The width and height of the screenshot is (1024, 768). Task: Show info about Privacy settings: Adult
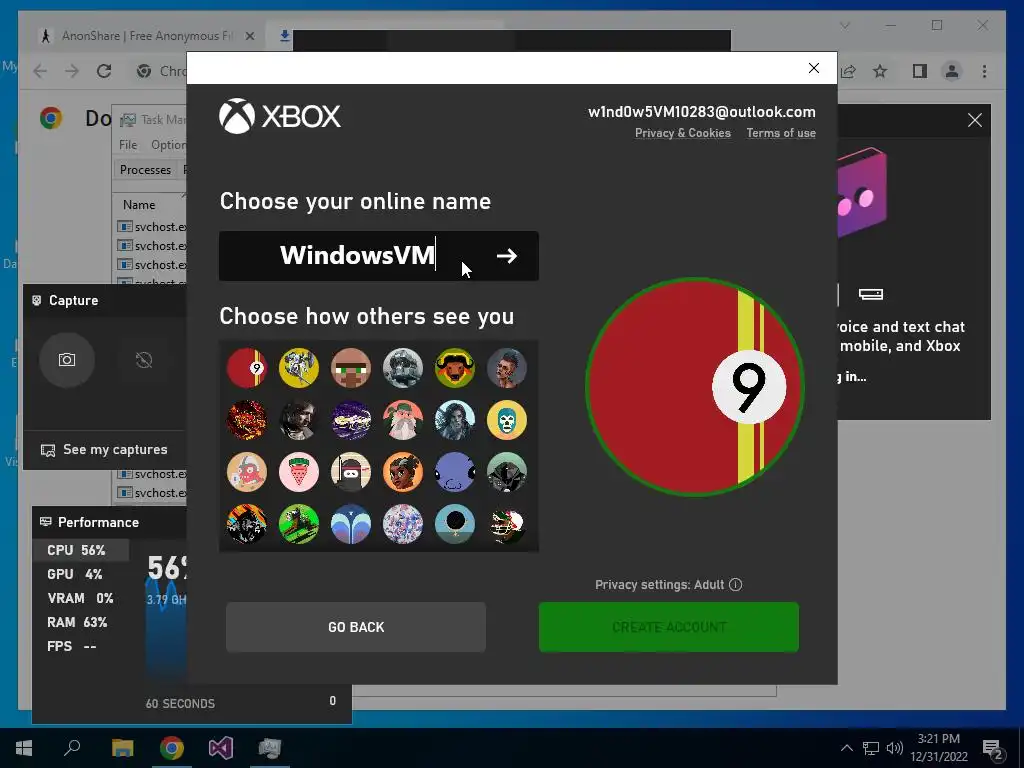click(x=735, y=584)
